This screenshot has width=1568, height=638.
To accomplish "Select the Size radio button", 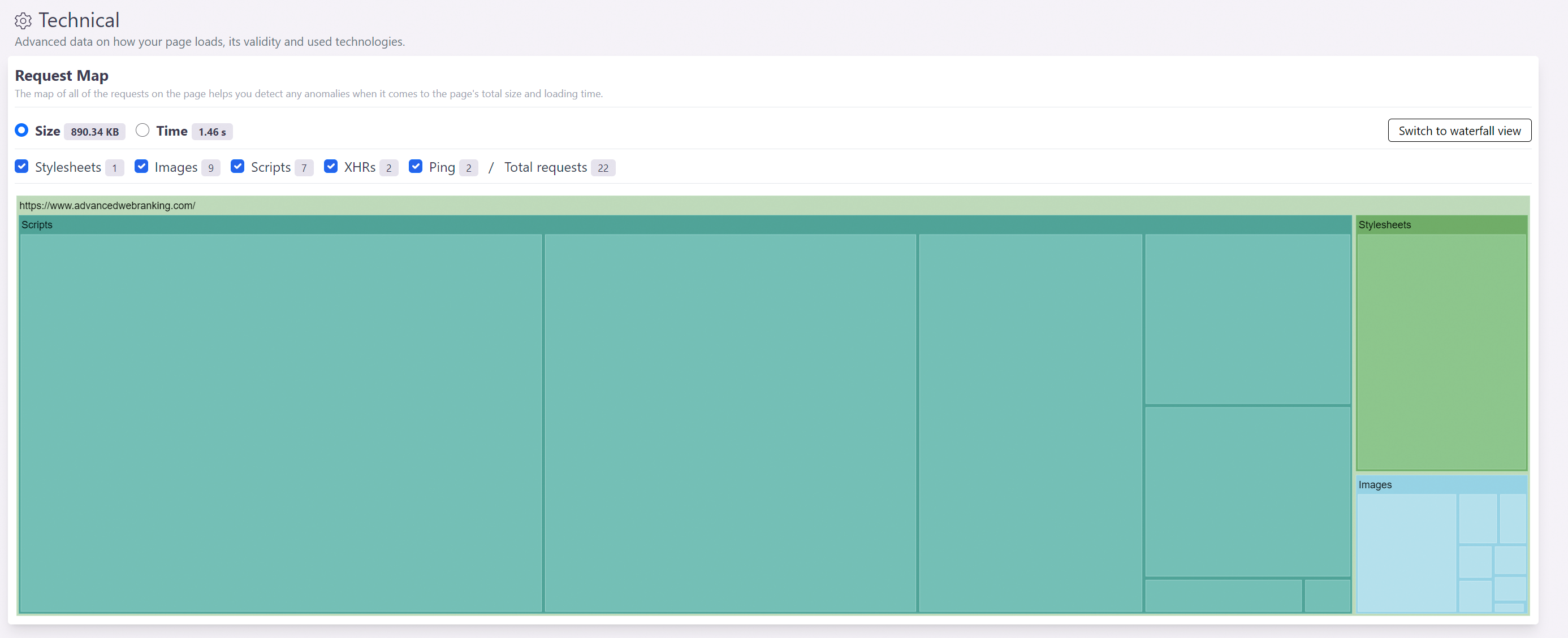I will point(22,130).
